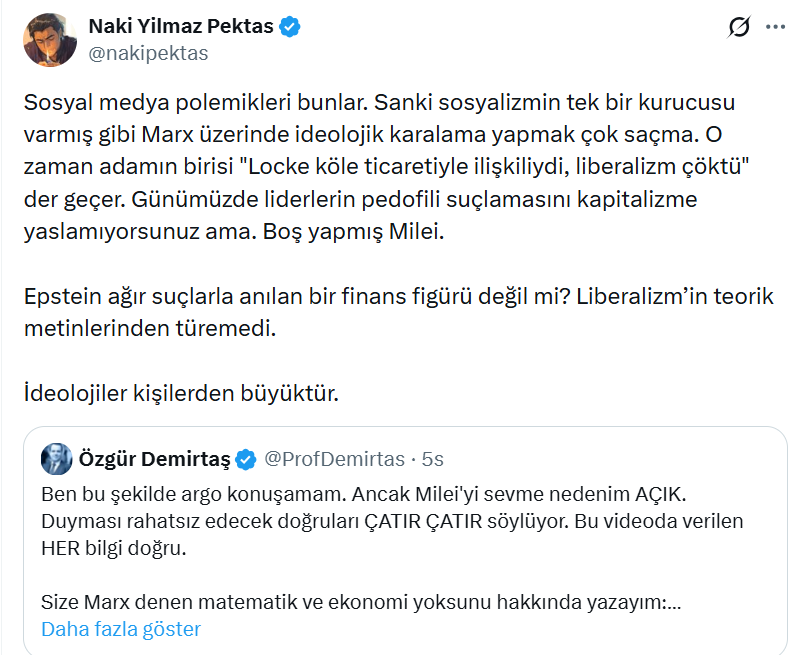Image resolution: width=808 pixels, height=655 pixels.
Task: Click the paragraph starting "Epstein ağır suçlarla"
Action: [x=384, y=313]
